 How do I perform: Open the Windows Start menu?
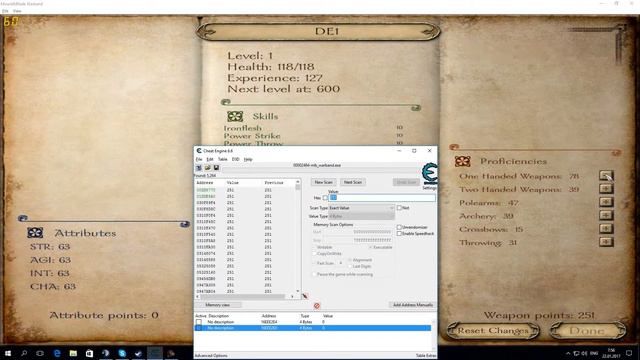pos(8,353)
